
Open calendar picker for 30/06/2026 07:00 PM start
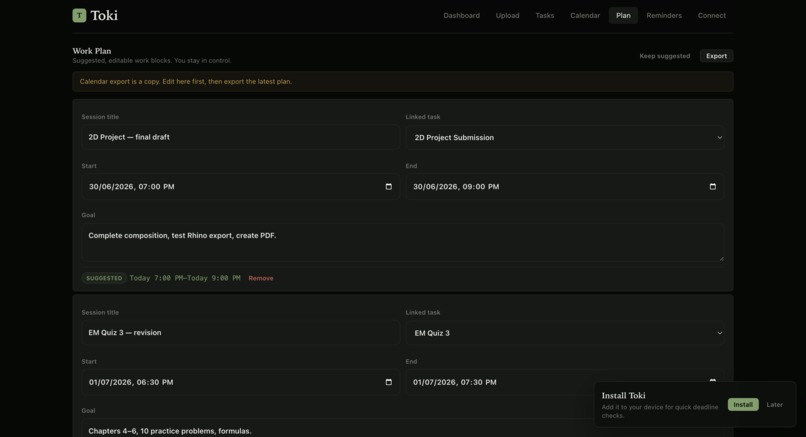(389, 187)
